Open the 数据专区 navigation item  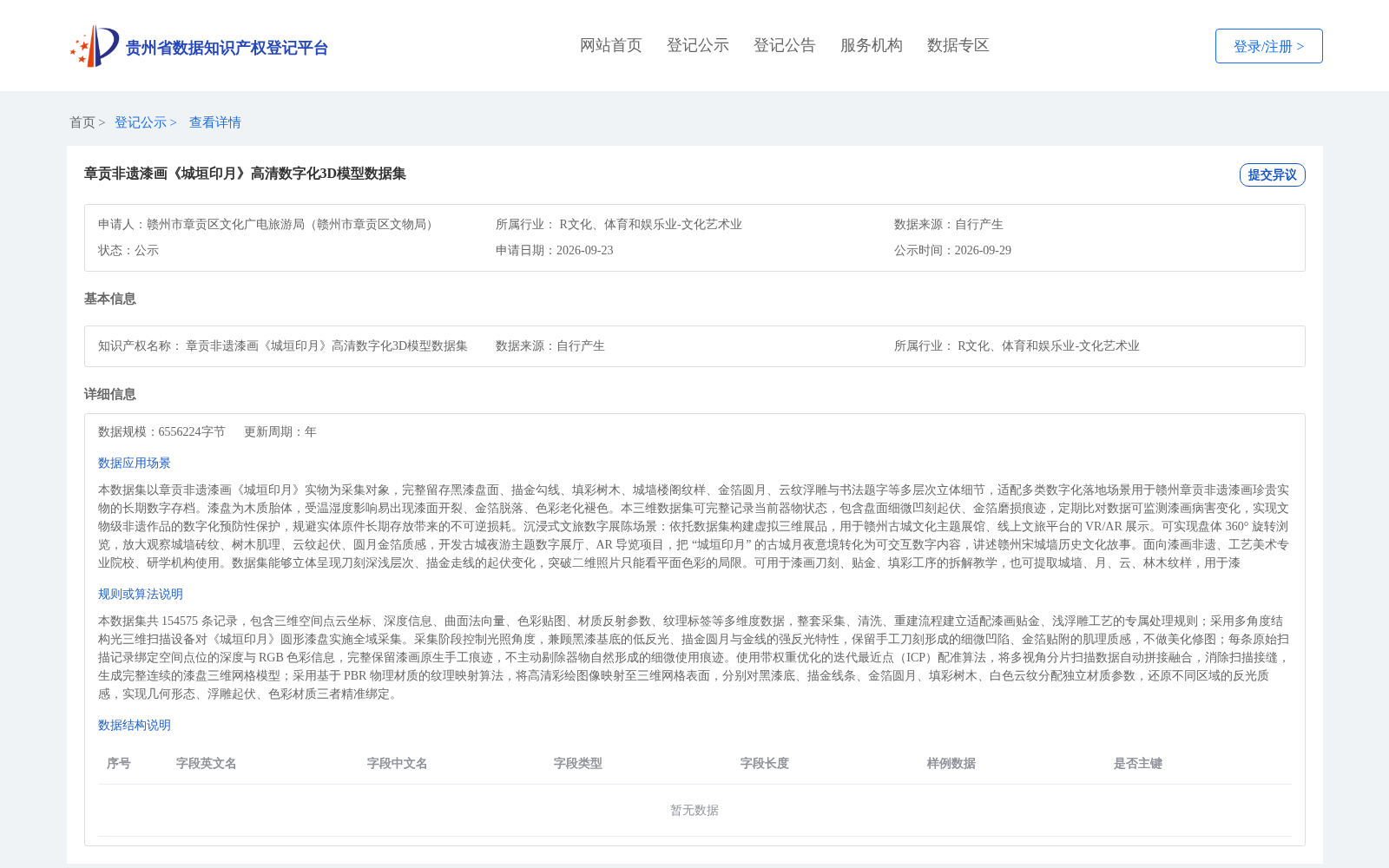tap(958, 45)
